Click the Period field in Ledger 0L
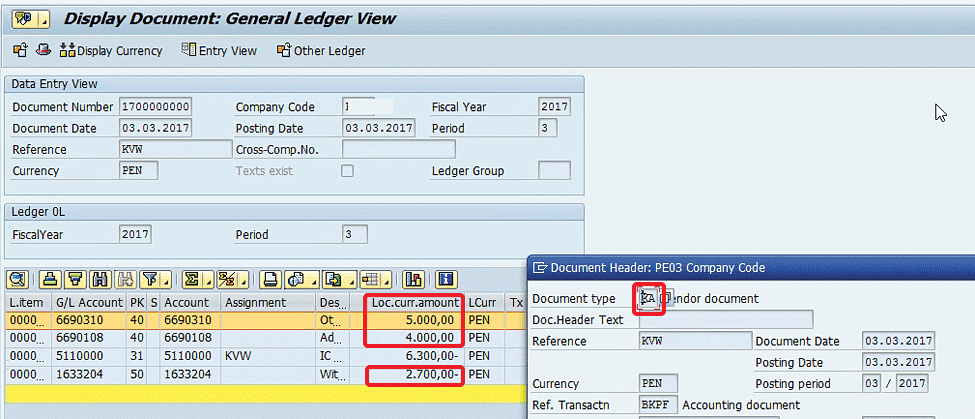The height and width of the screenshot is (419, 975). pos(354,235)
